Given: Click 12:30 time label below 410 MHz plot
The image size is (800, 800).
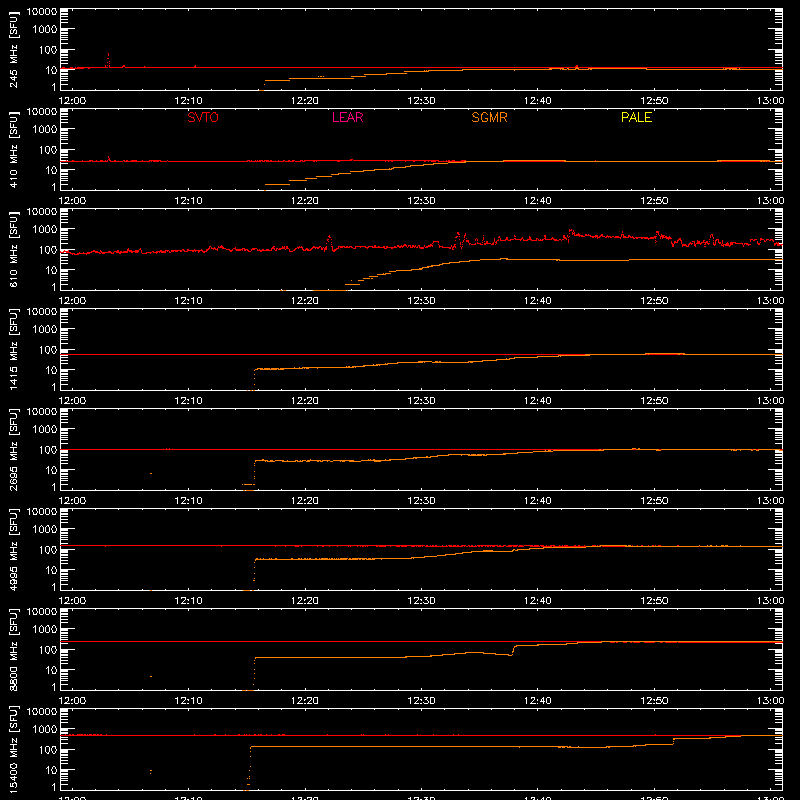Looking at the screenshot, I should coord(421,201).
